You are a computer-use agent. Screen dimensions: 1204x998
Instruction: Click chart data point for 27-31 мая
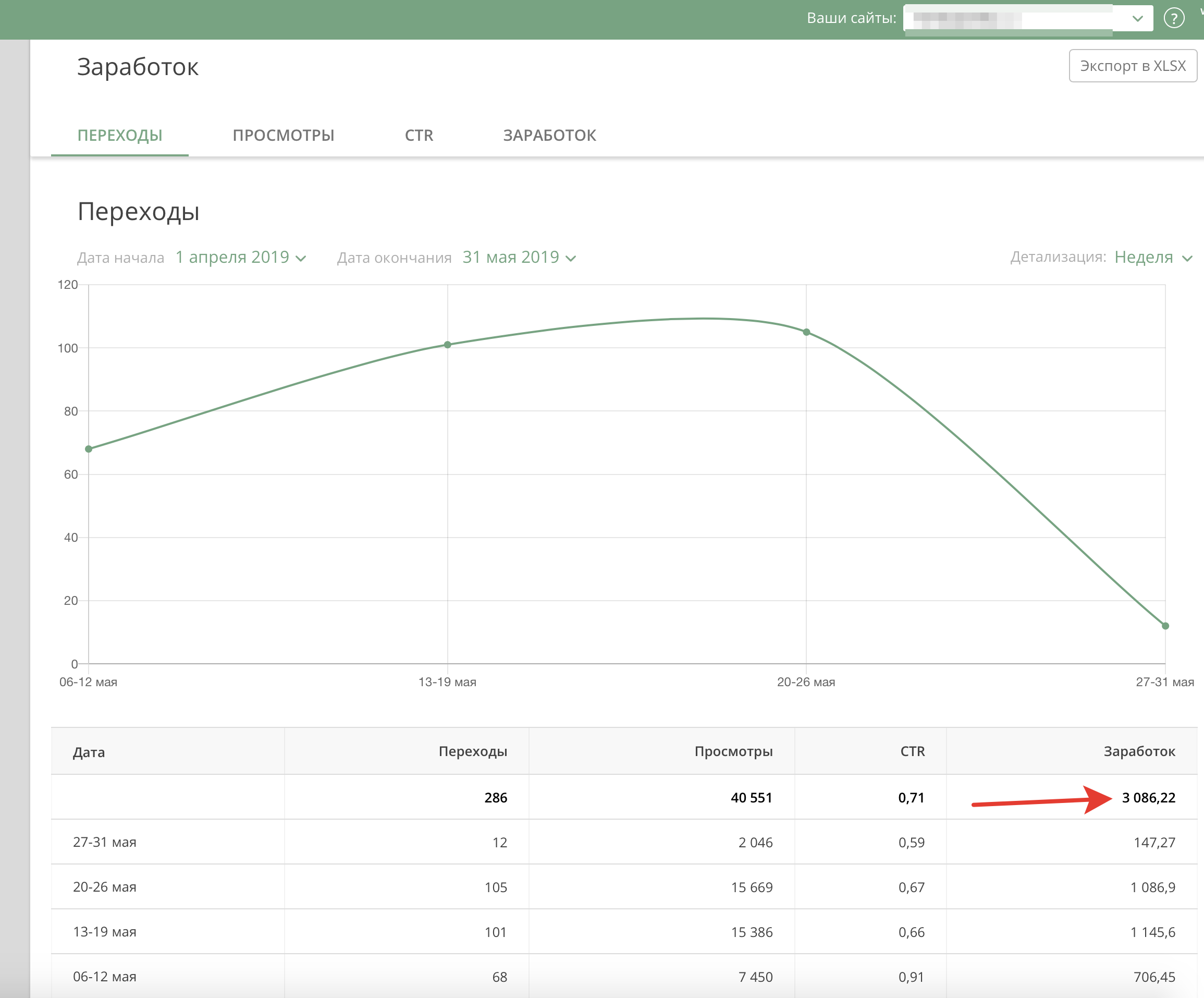click(1165, 626)
